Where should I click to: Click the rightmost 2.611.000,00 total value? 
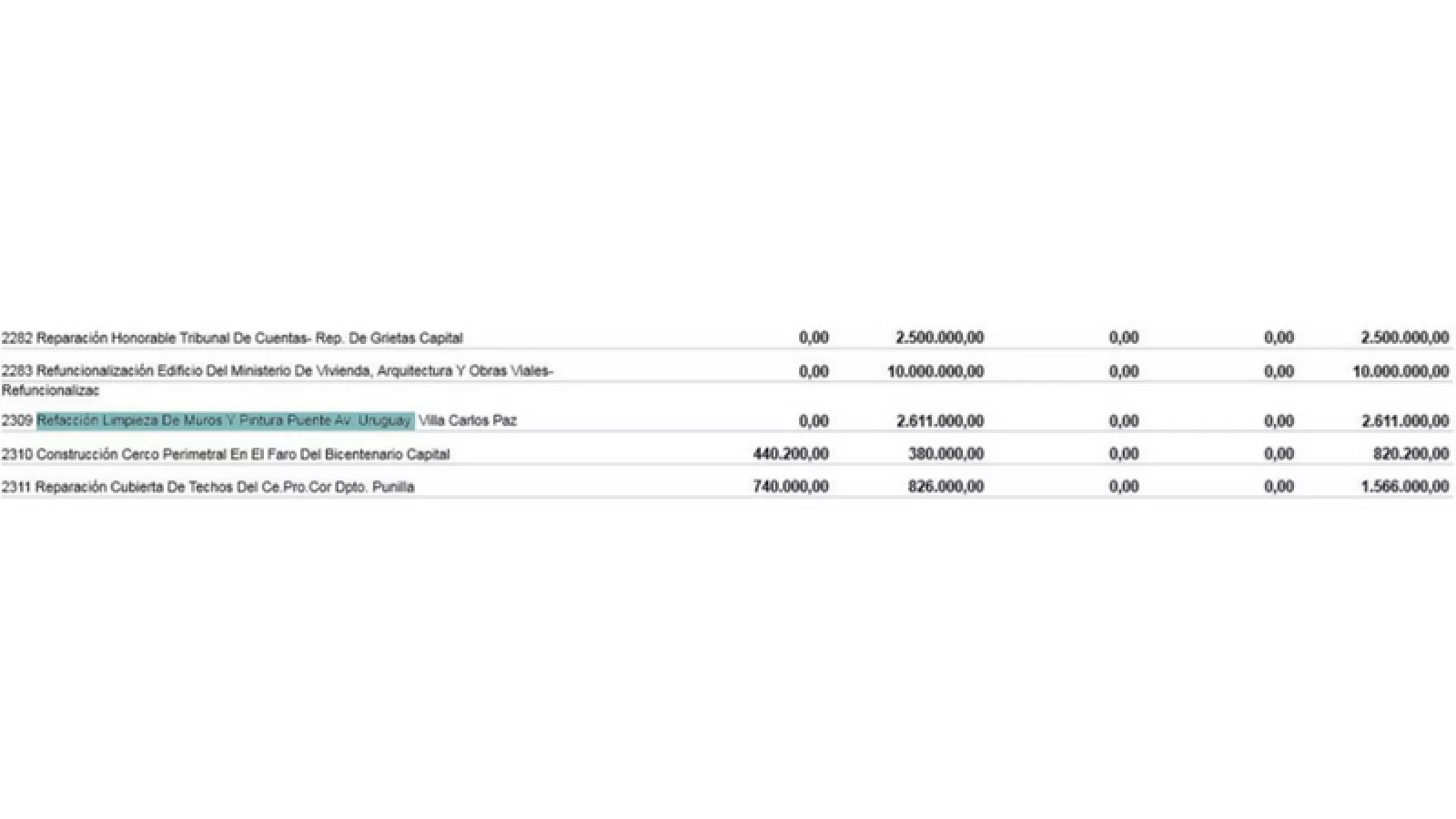pyautogui.click(x=1404, y=421)
